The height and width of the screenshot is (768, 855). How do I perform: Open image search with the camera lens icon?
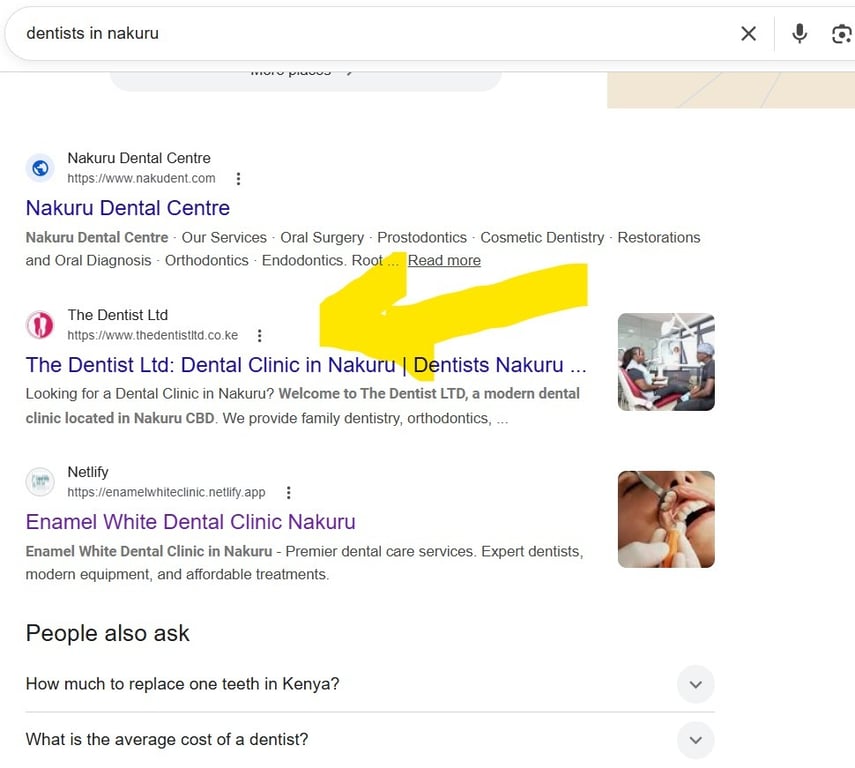[842, 34]
